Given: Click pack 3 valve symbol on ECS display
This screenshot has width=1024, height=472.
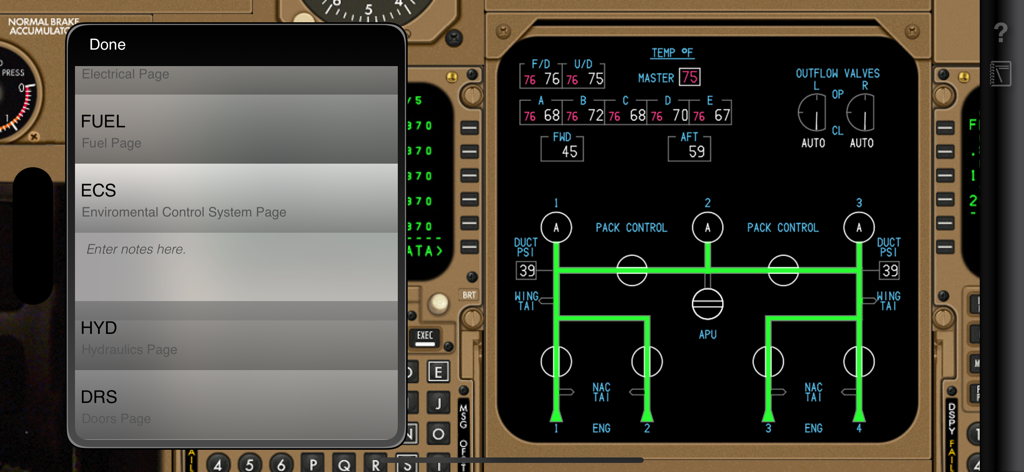Looking at the screenshot, I should click(859, 227).
